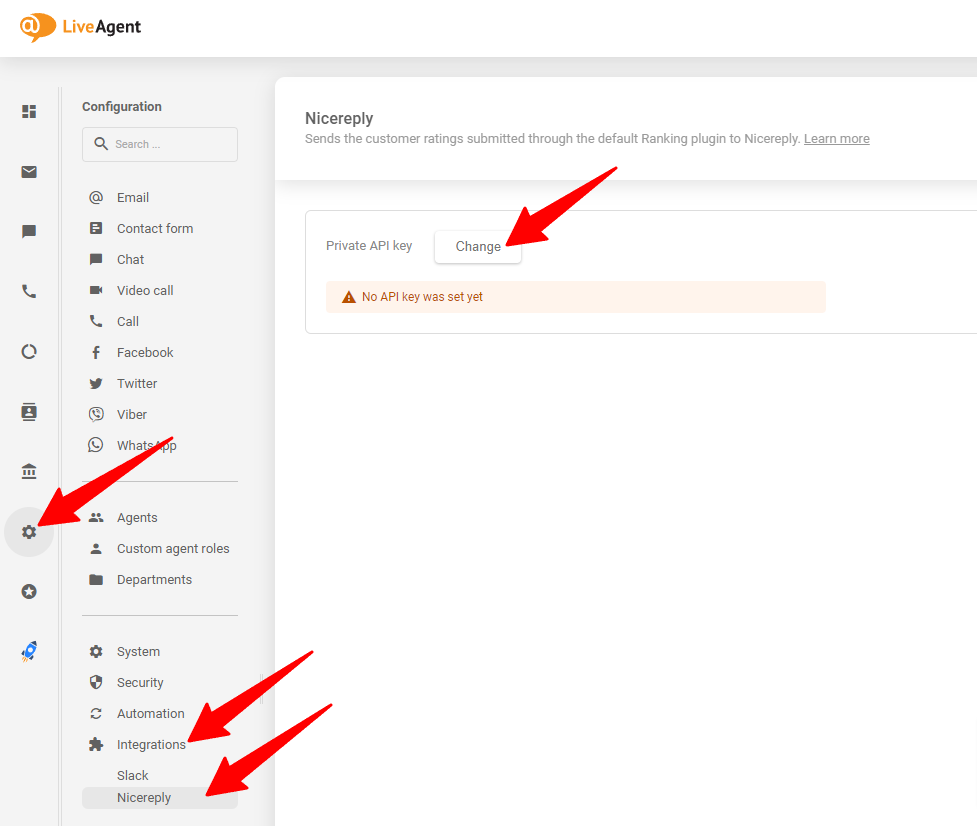
Task: Open the Calls phone icon in sidebar
Action: [x=28, y=291]
